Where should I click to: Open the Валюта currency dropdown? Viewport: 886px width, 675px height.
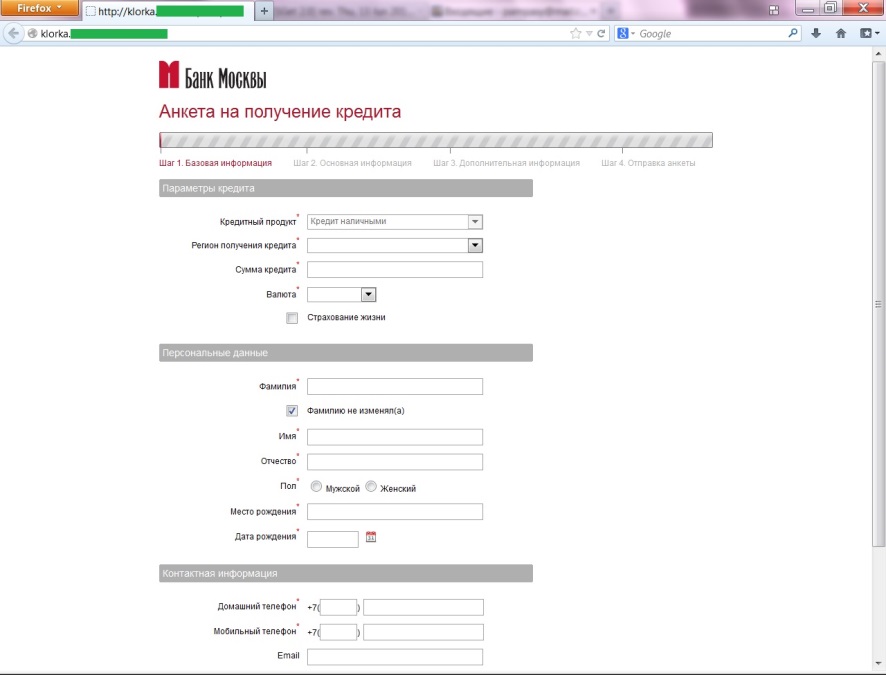pyautogui.click(x=341, y=294)
